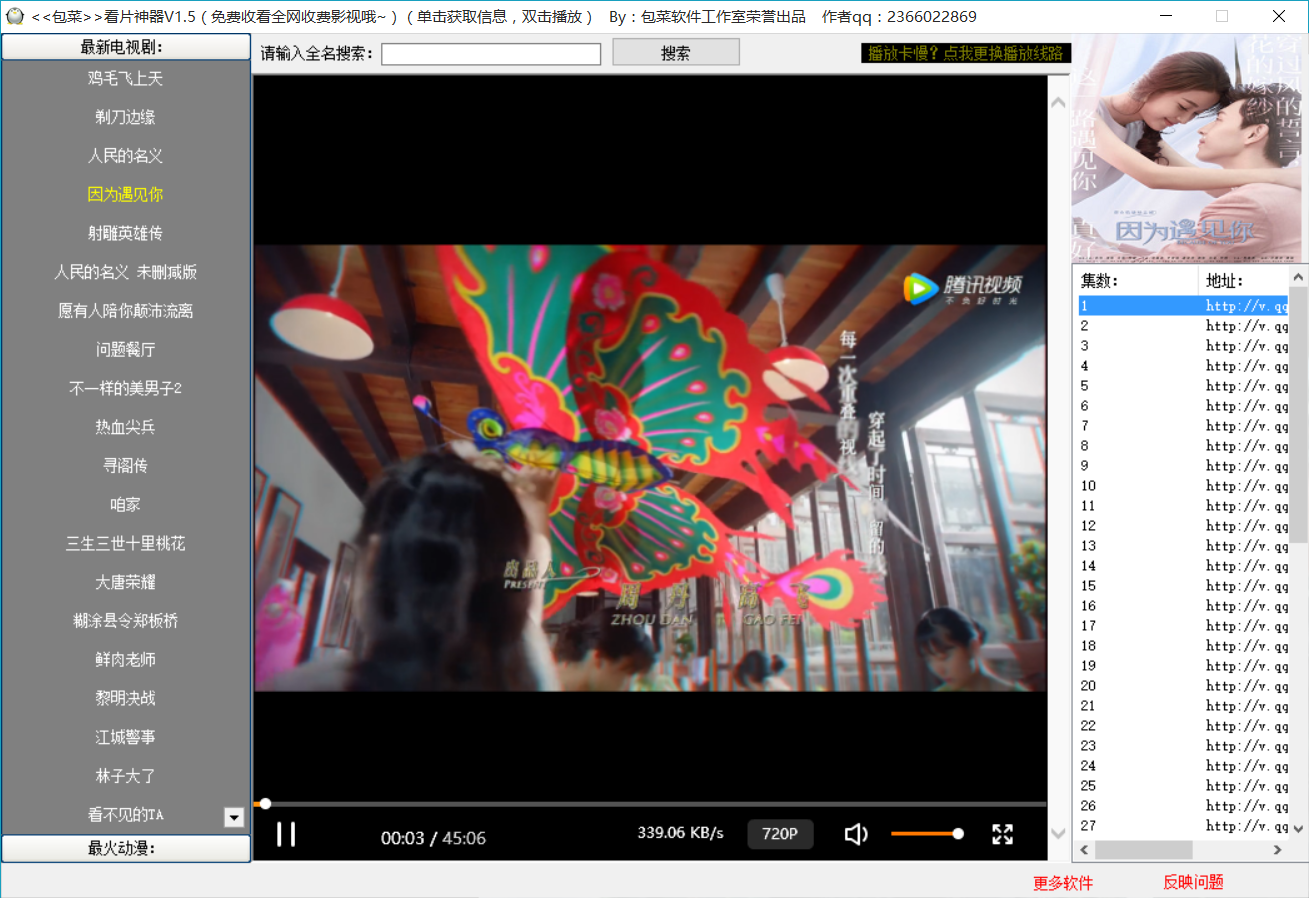Screen dimensions: 1309x898
Task: Expand TV series list dropdown arrow
Action: pos(234,817)
